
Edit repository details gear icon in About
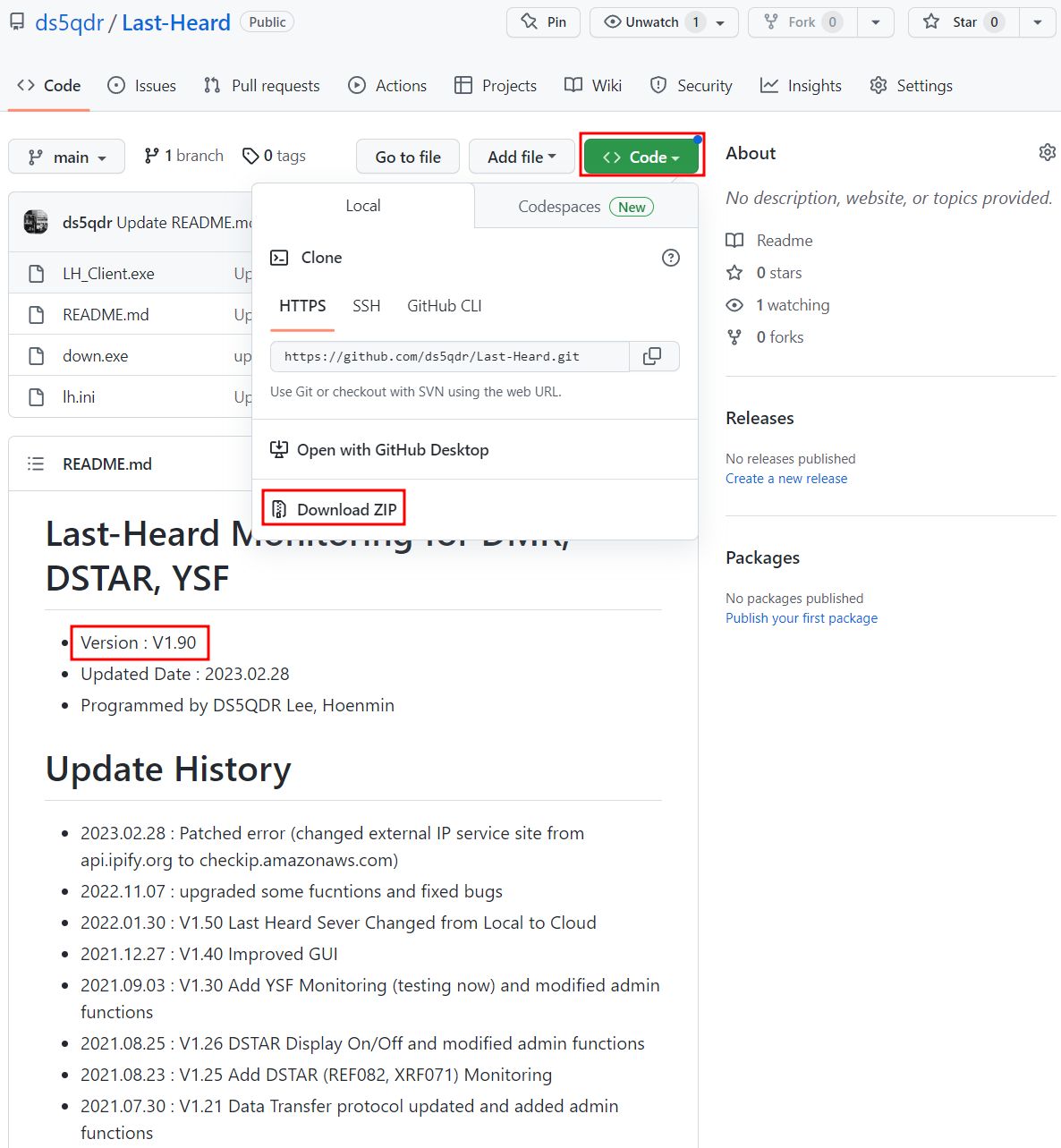coord(1047,153)
